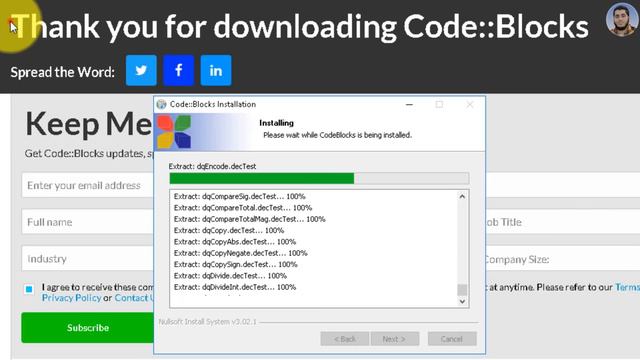The width and height of the screenshot is (640, 360).
Task: Click the Code::Blocks installer title icon
Action: coord(162,104)
